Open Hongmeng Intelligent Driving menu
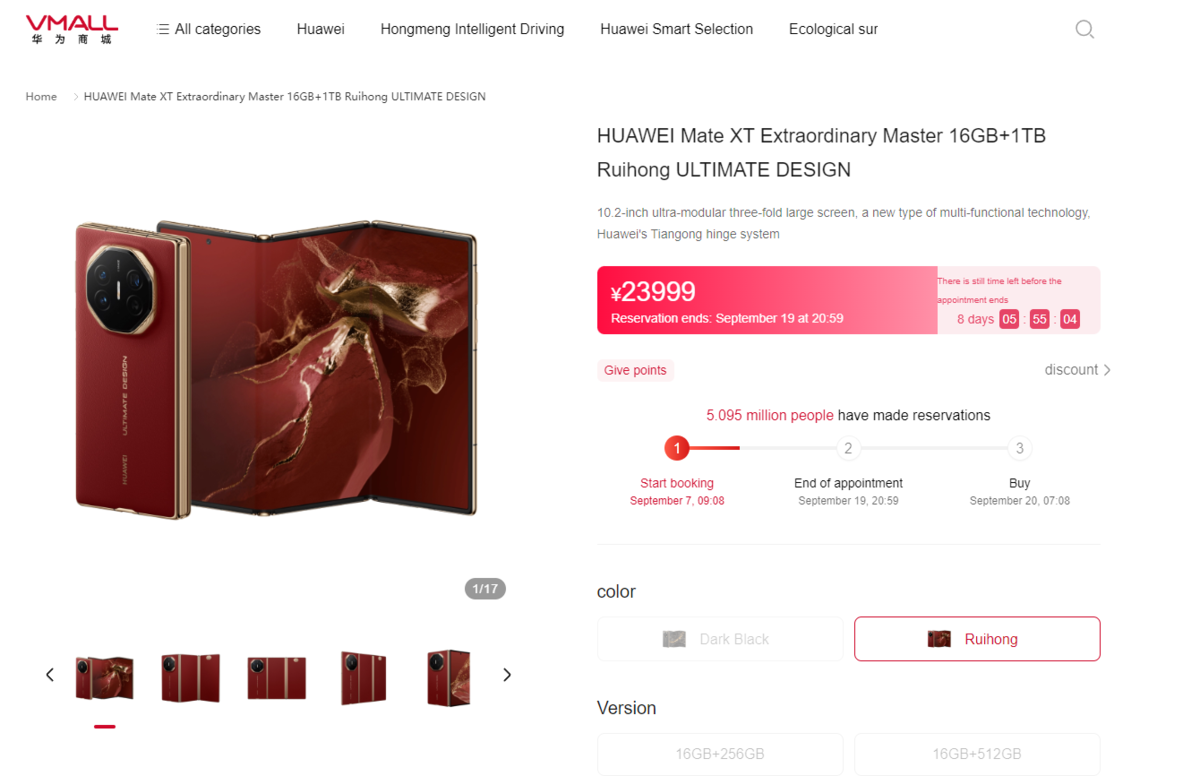1200x776 pixels. click(472, 29)
